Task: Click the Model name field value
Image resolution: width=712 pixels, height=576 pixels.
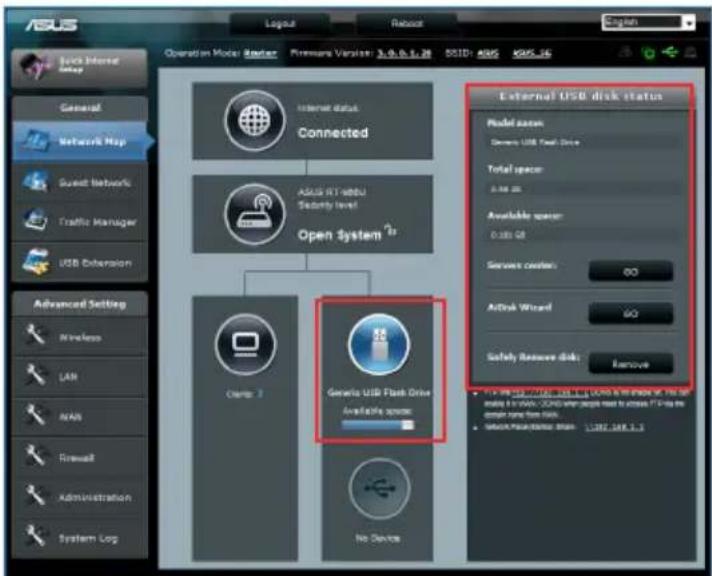Action: click(583, 142)
